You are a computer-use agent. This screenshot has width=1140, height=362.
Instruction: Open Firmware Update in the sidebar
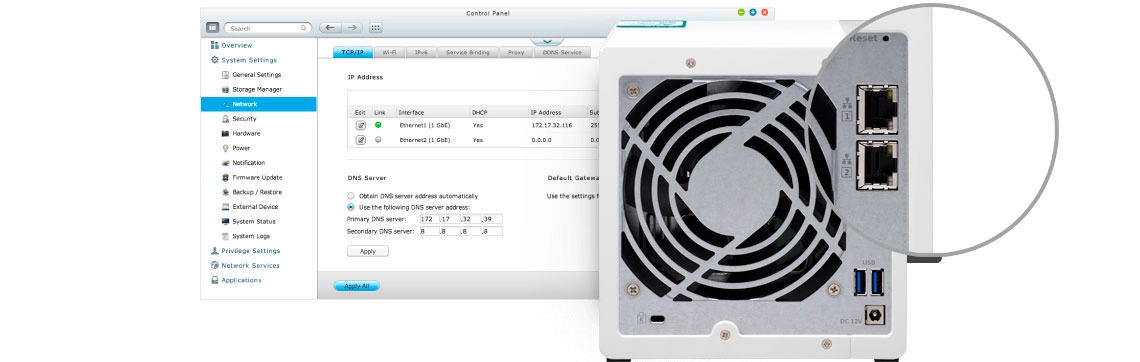point(257,177)
